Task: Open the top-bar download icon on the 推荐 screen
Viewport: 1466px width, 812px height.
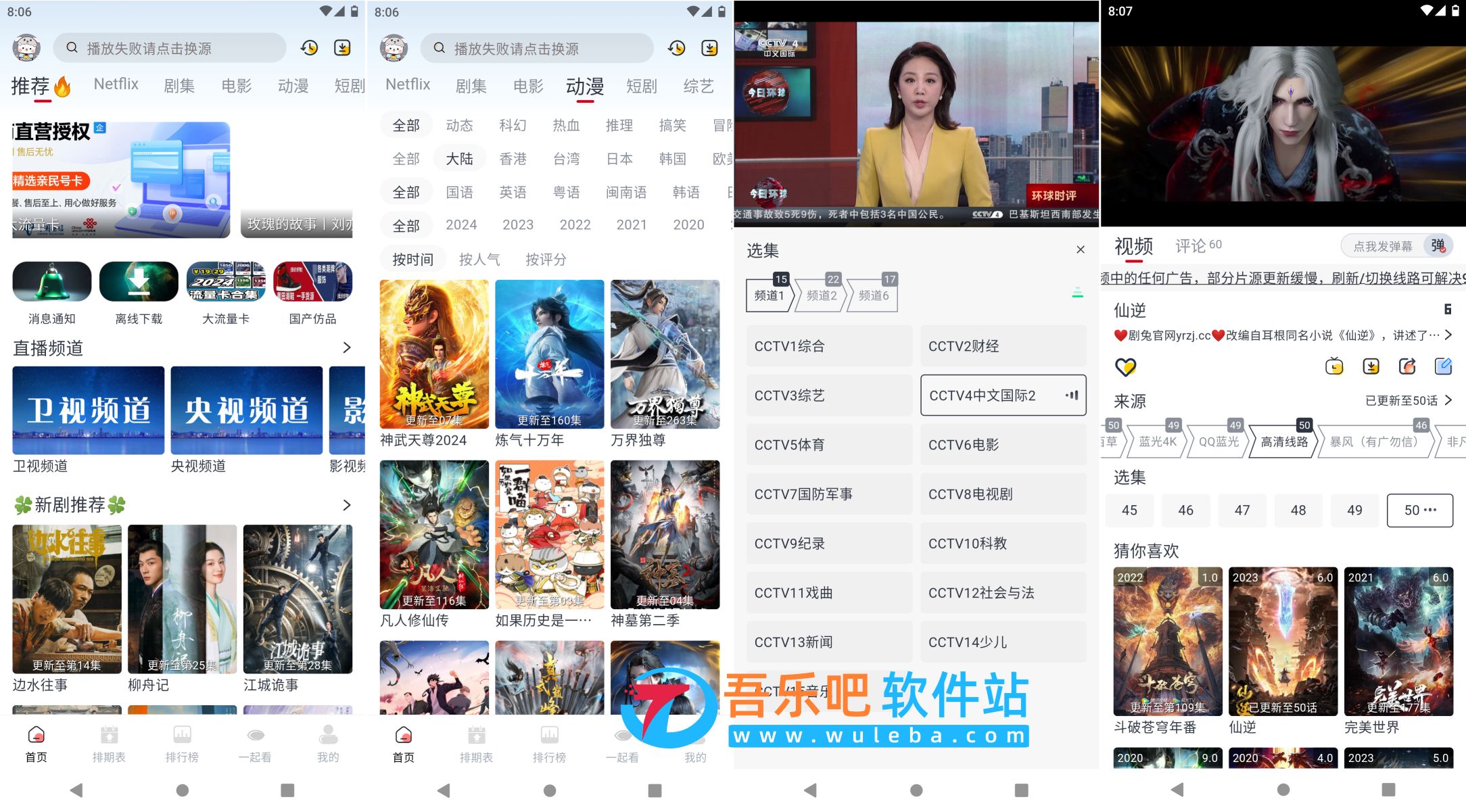Action: click(x=343, y=48)
